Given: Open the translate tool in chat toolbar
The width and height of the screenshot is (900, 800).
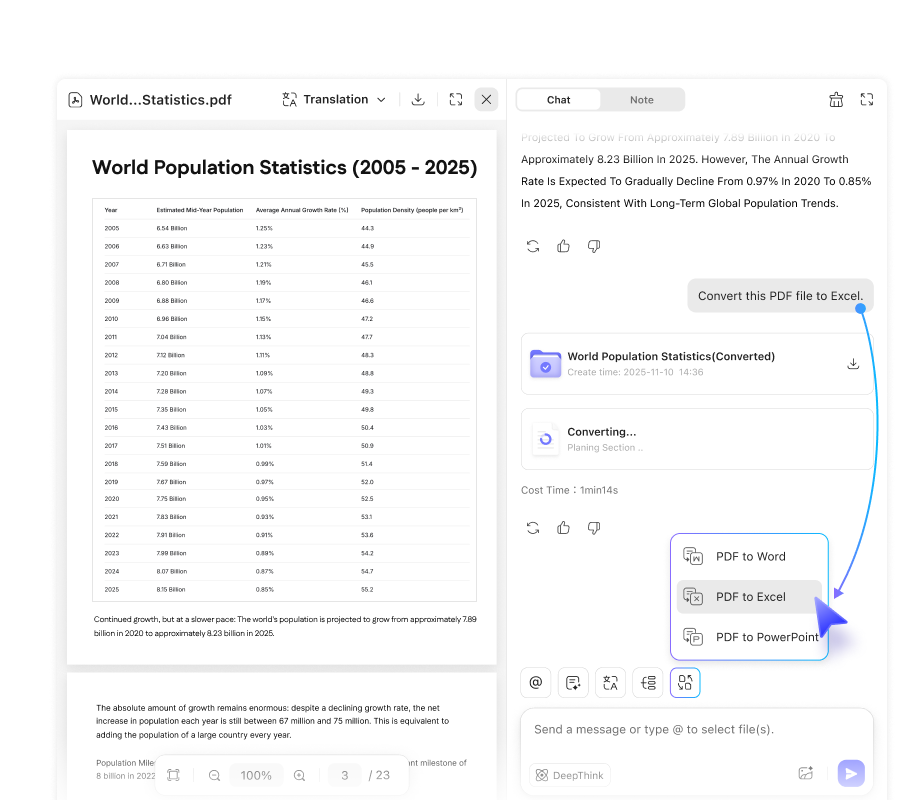Looking at the screenshot, I should tap(610, 682).
